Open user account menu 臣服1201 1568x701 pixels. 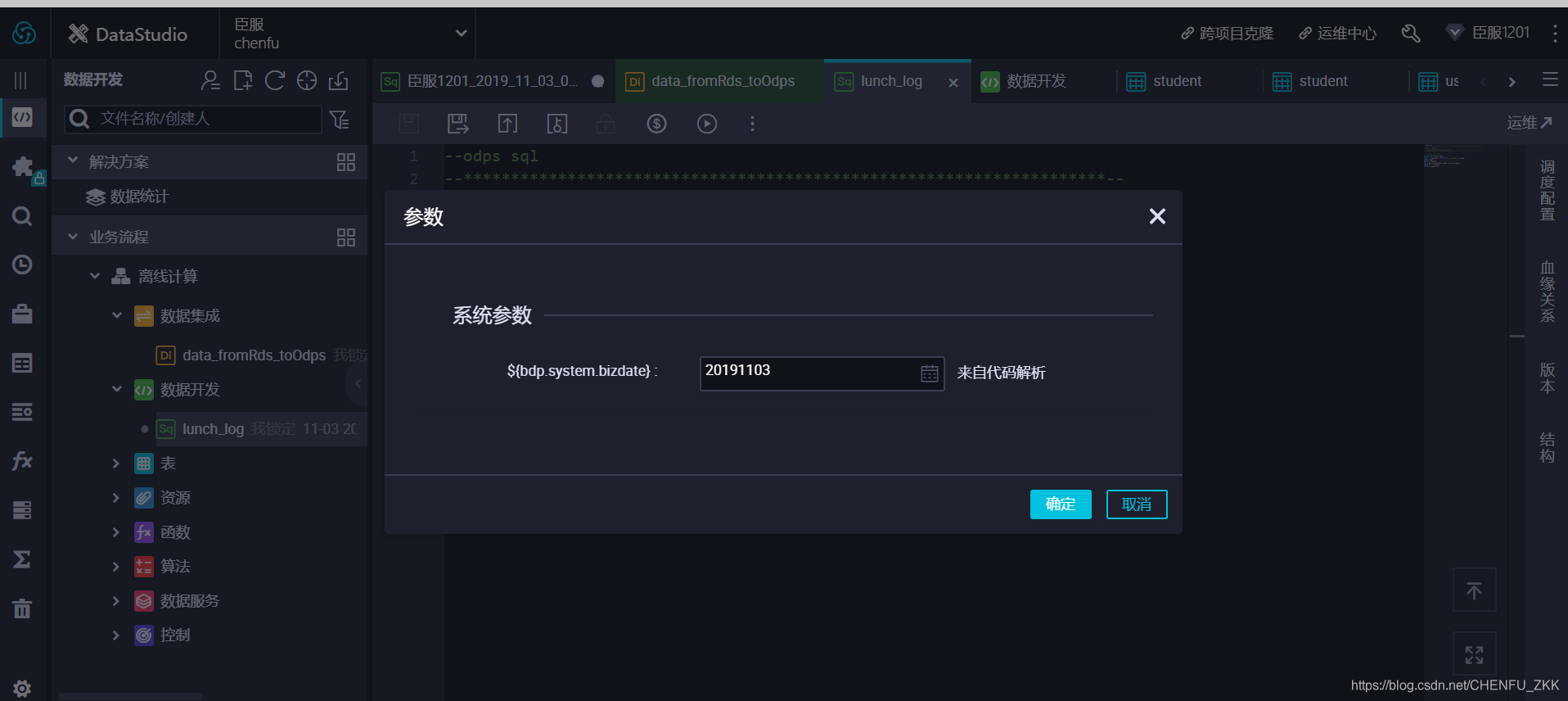(1489, 33)
